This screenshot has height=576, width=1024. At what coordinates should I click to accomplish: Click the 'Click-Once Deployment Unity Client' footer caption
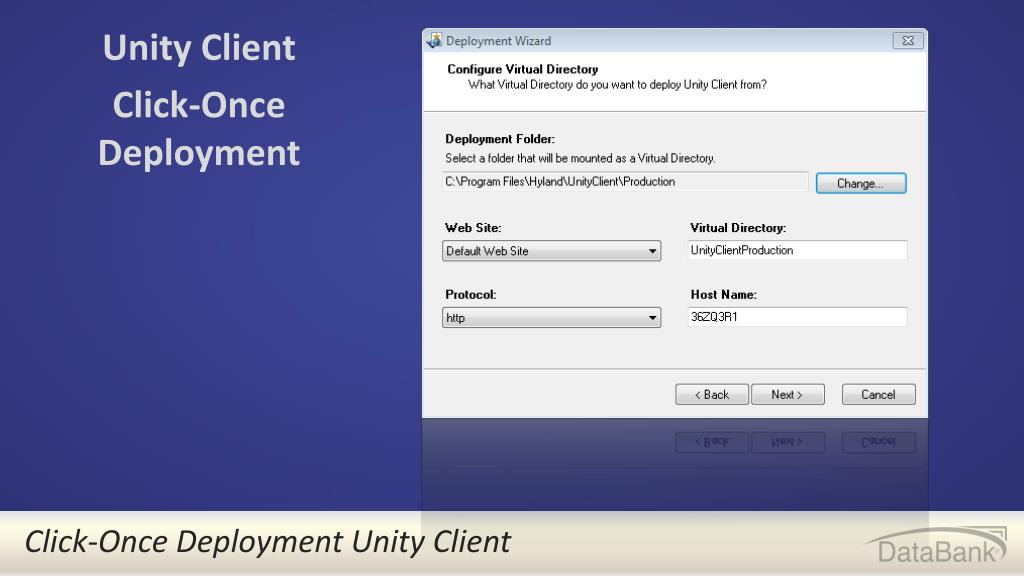268,542
